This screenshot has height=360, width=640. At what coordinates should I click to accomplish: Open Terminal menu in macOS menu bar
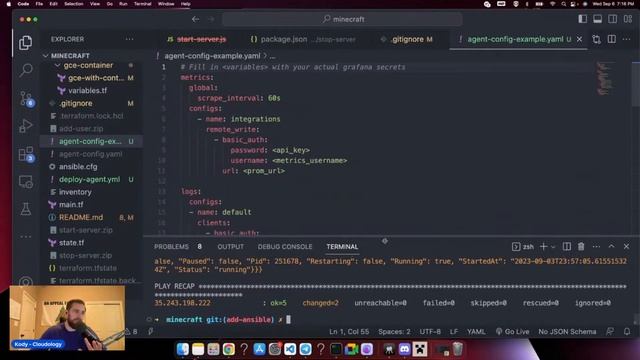pos(142,4)
